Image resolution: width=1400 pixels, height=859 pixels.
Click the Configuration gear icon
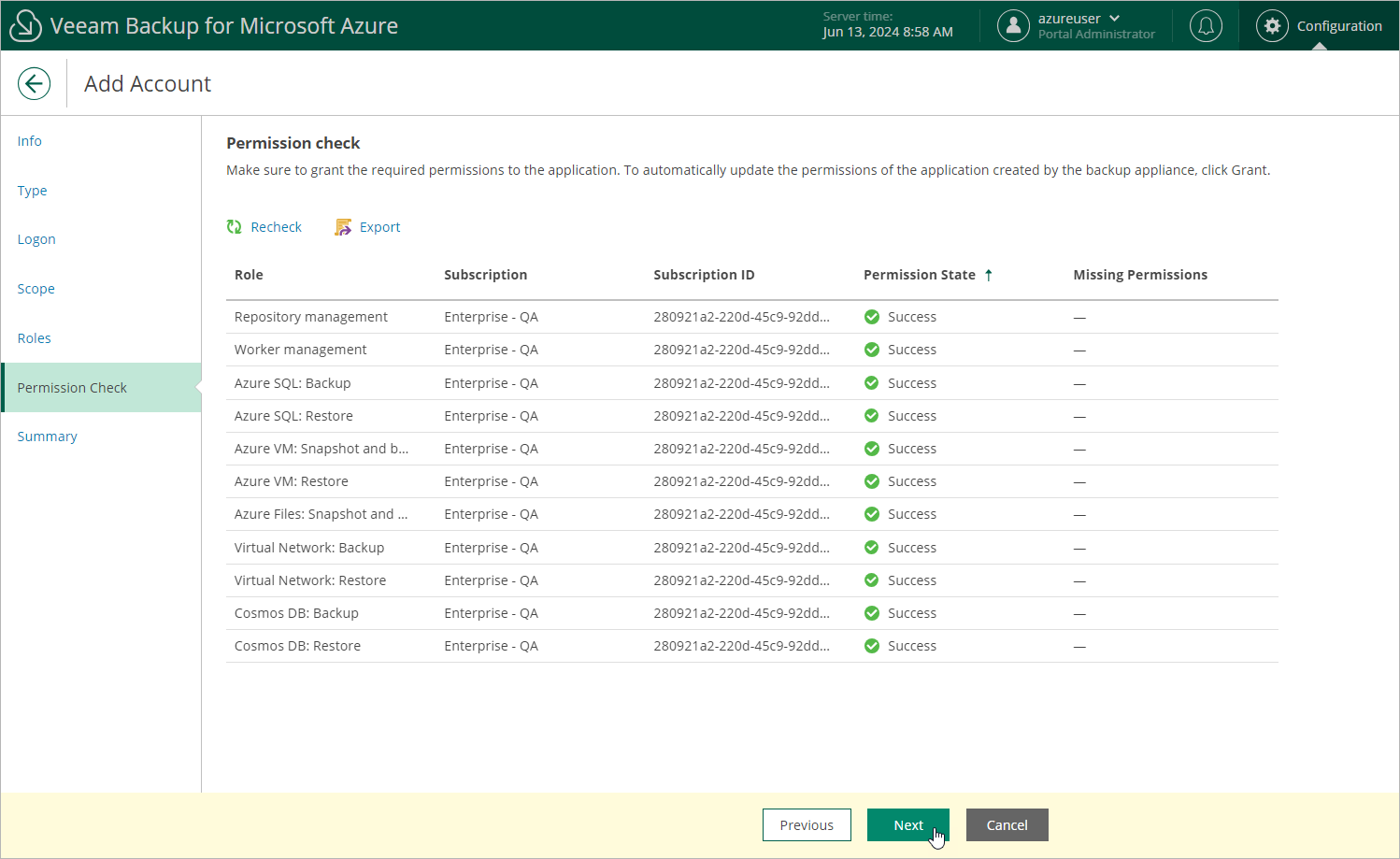tap(1272, 26)
